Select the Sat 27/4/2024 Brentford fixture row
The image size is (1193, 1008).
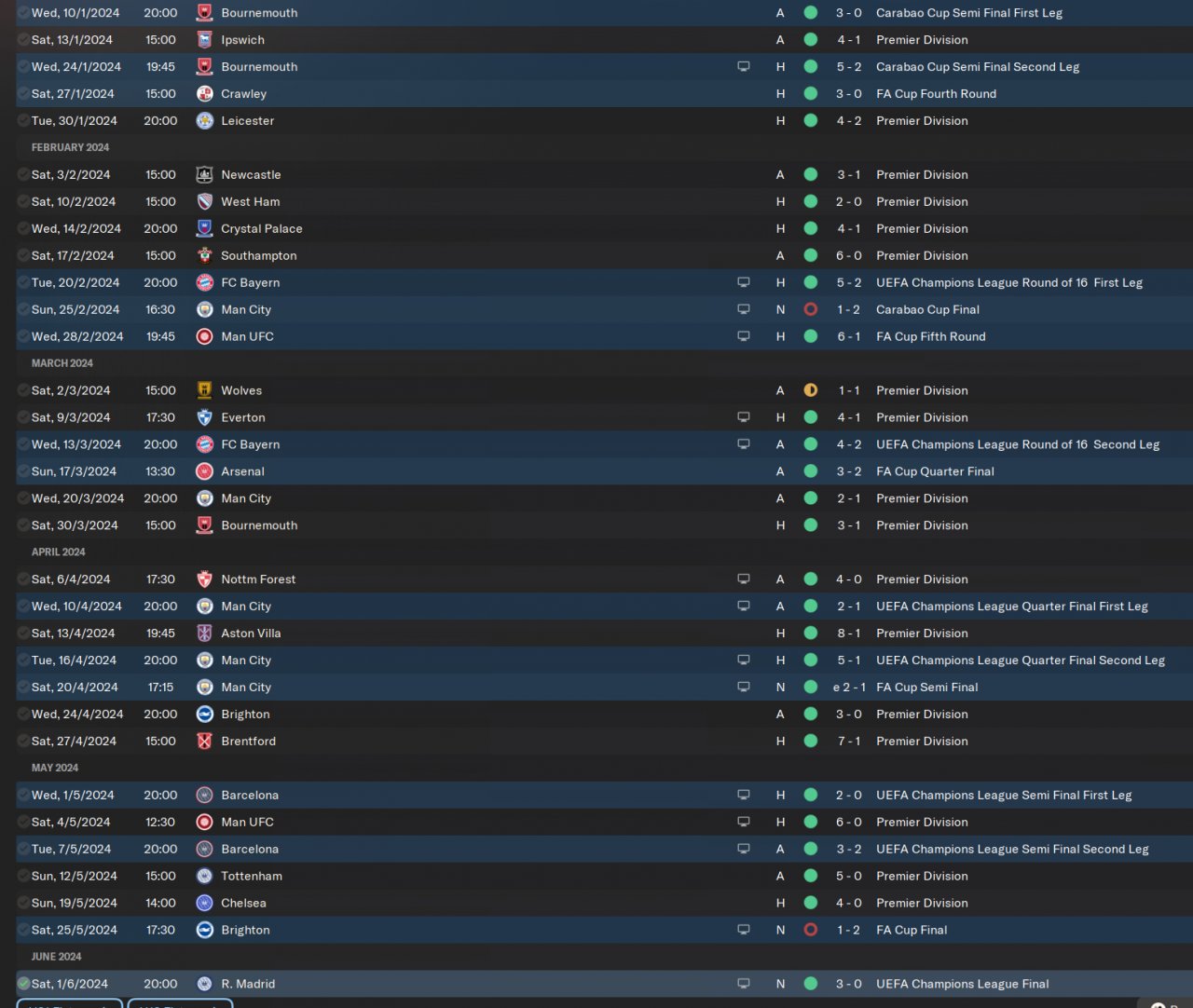[466, 742]
